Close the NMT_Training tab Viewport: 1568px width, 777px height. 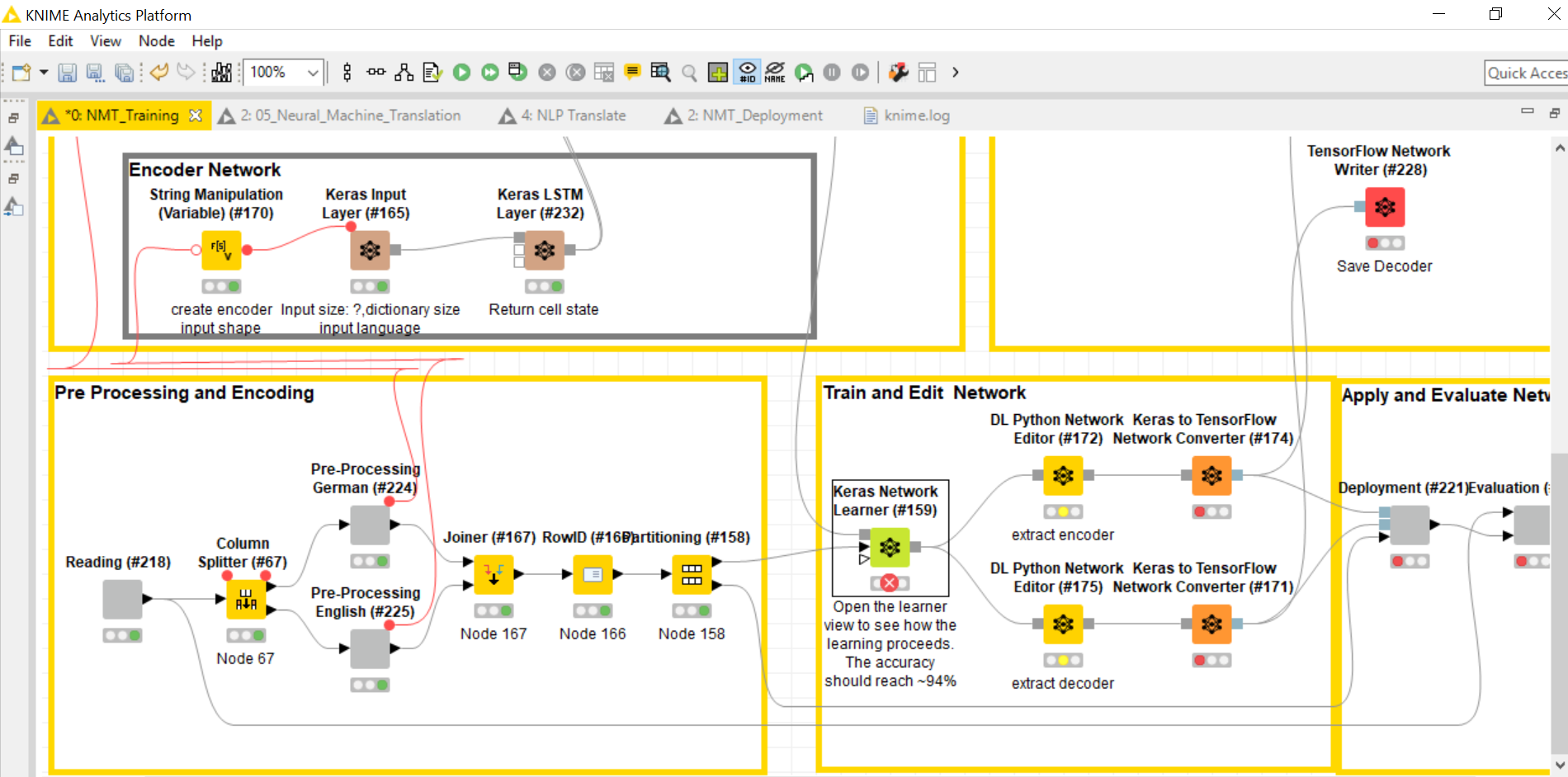[x=196, y=115]
